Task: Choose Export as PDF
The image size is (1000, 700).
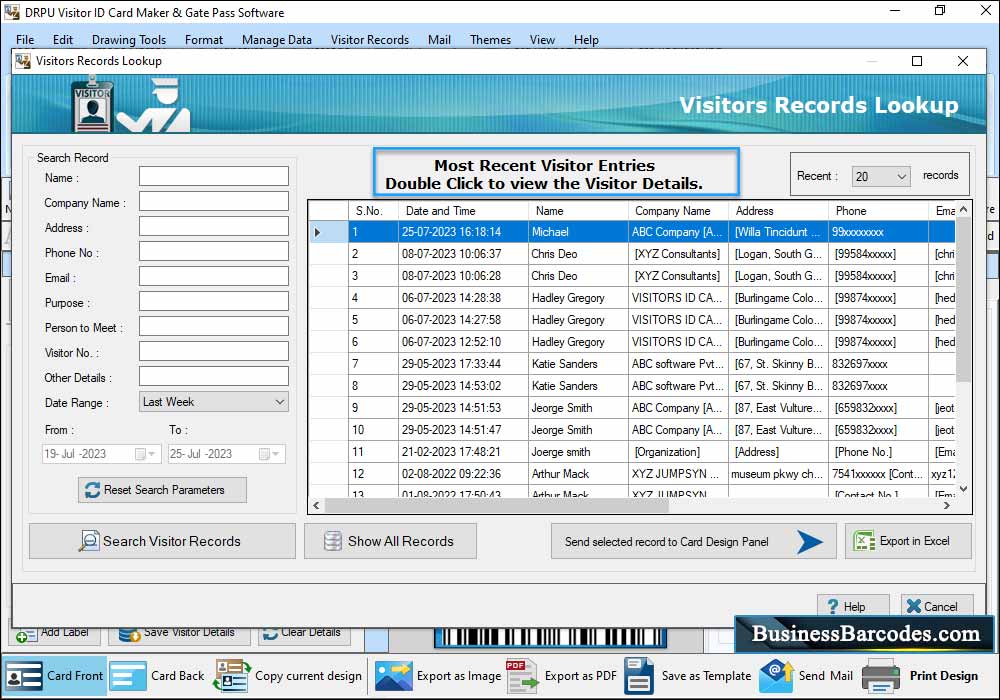Action: click(561, 676)
